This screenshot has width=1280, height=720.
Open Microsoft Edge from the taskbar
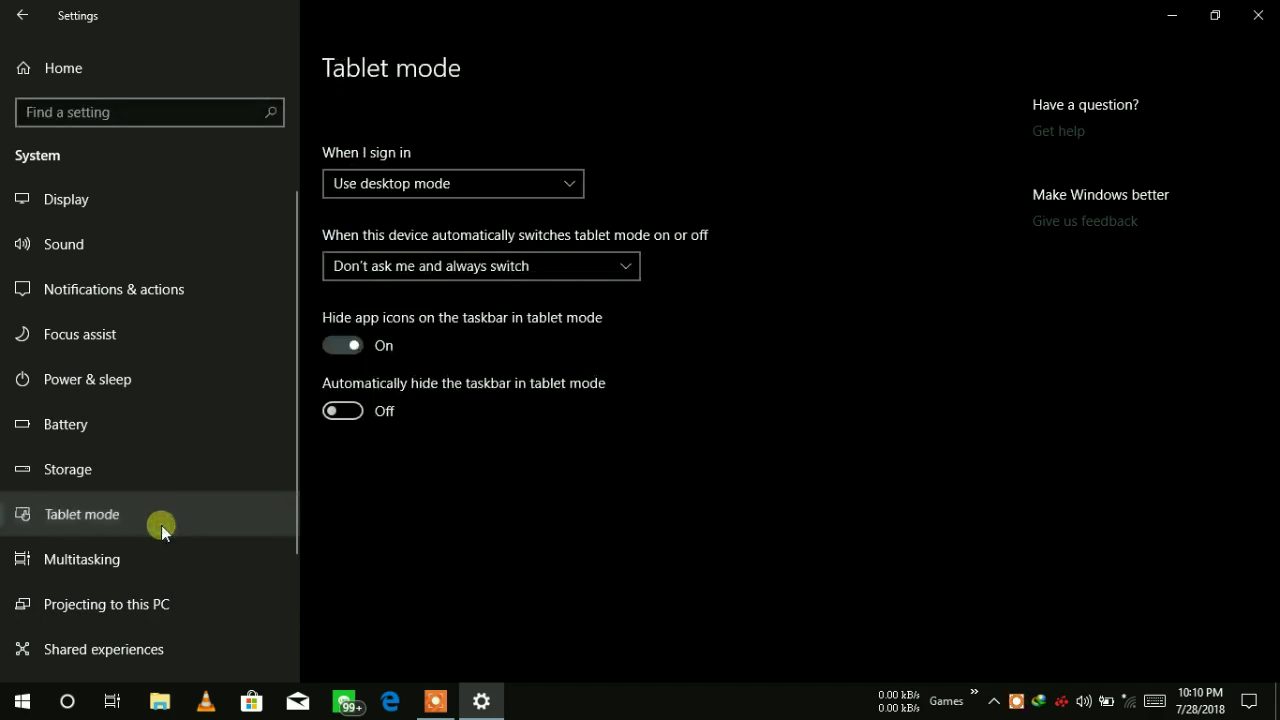coord(390,701)
